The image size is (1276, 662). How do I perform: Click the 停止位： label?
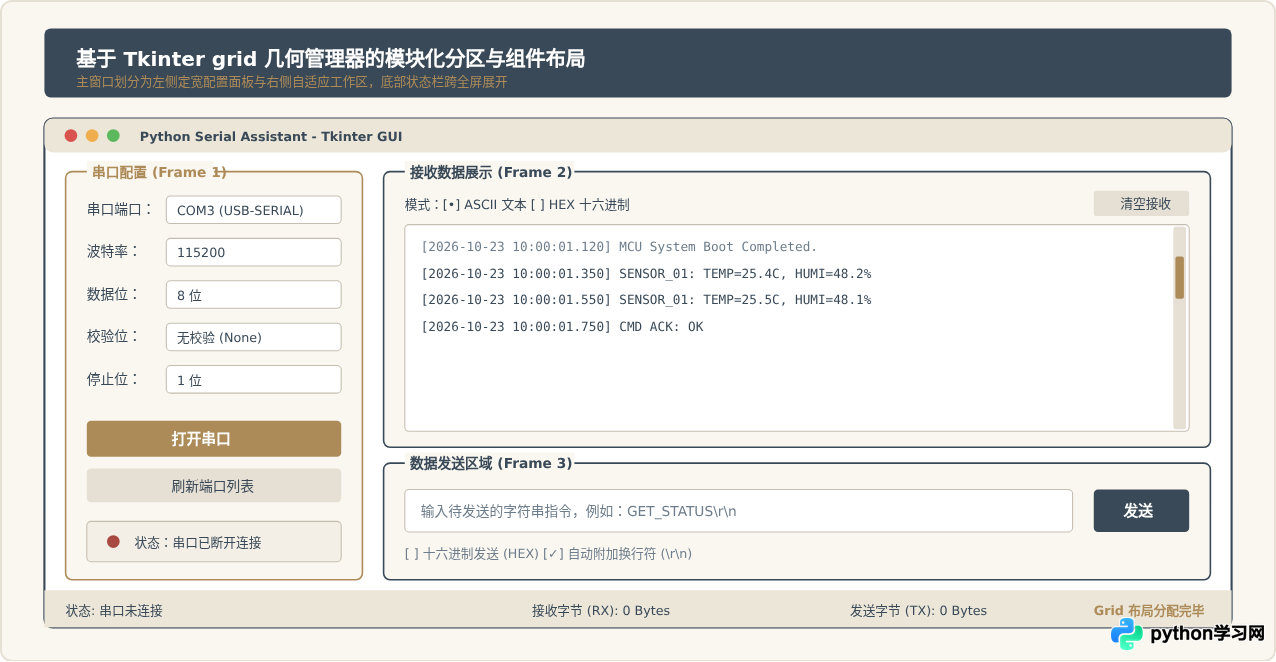pyautogui.click(x=113, y=379)
